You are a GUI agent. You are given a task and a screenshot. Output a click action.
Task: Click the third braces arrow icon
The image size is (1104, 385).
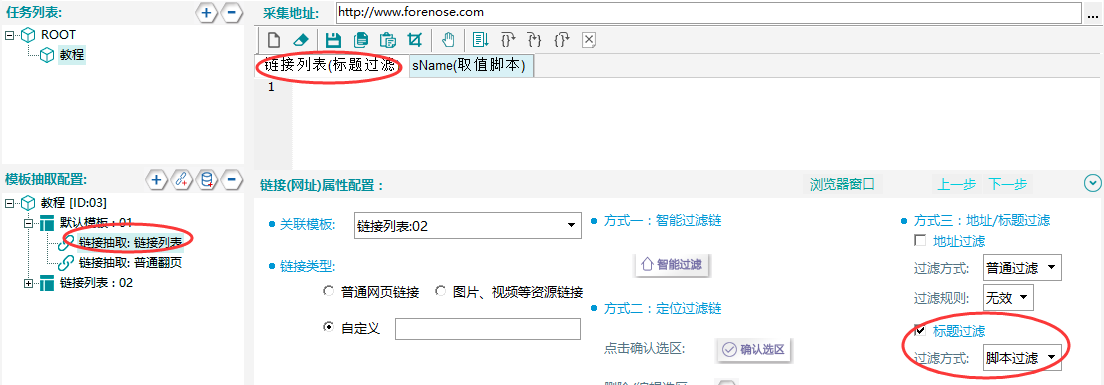(562, 40)
